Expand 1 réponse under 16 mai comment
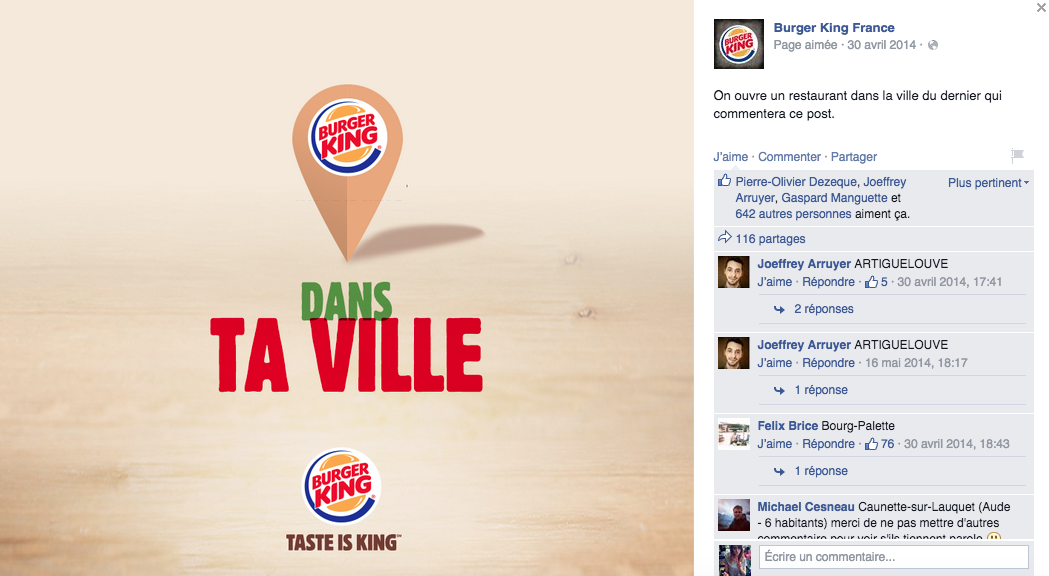This screenshot has height=576, width=1049. pos(821,389)
